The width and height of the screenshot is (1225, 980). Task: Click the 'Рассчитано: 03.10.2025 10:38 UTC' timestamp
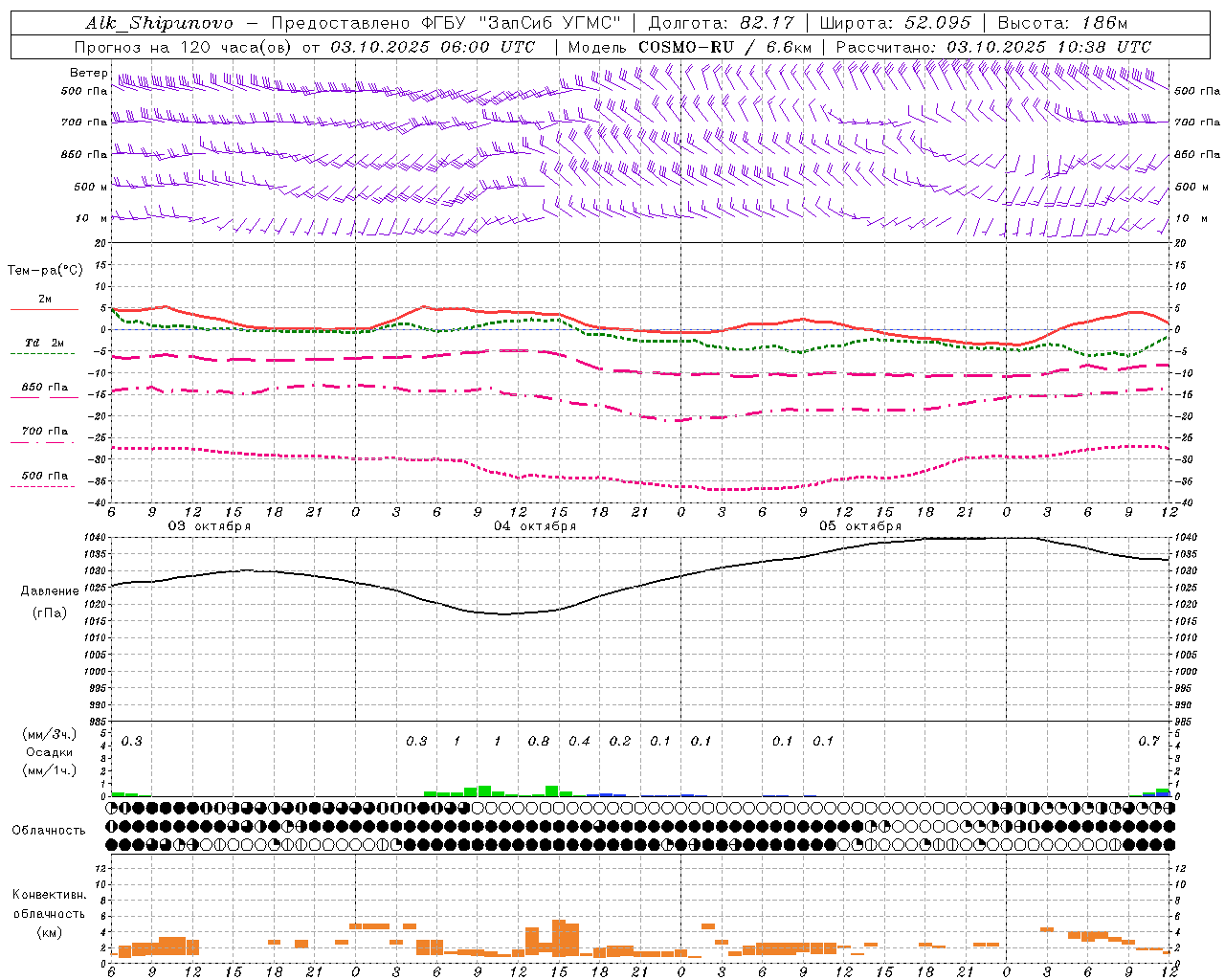pos(993,47)
